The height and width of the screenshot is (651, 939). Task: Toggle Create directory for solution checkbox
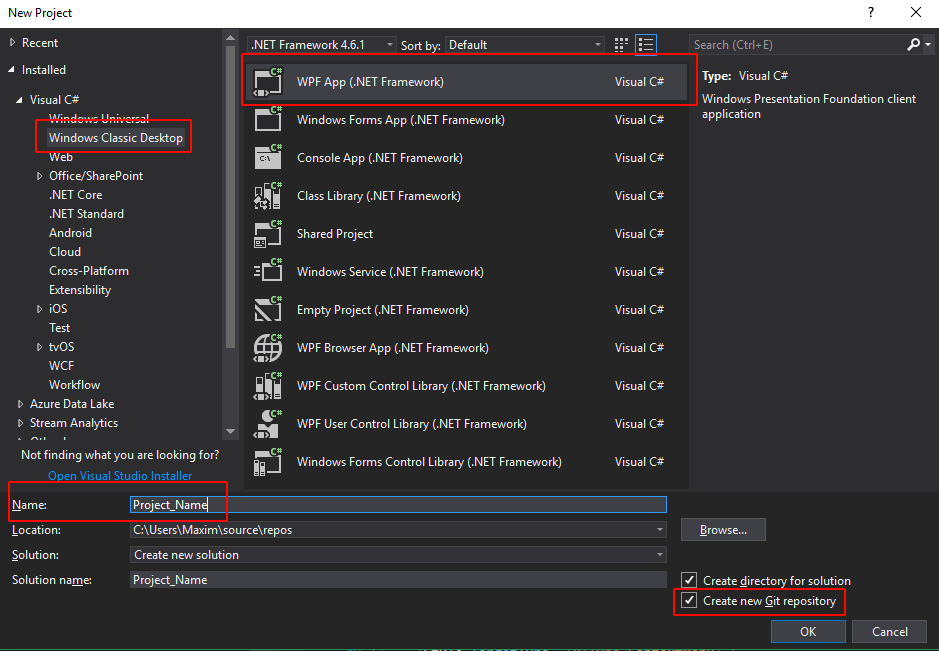689,580
